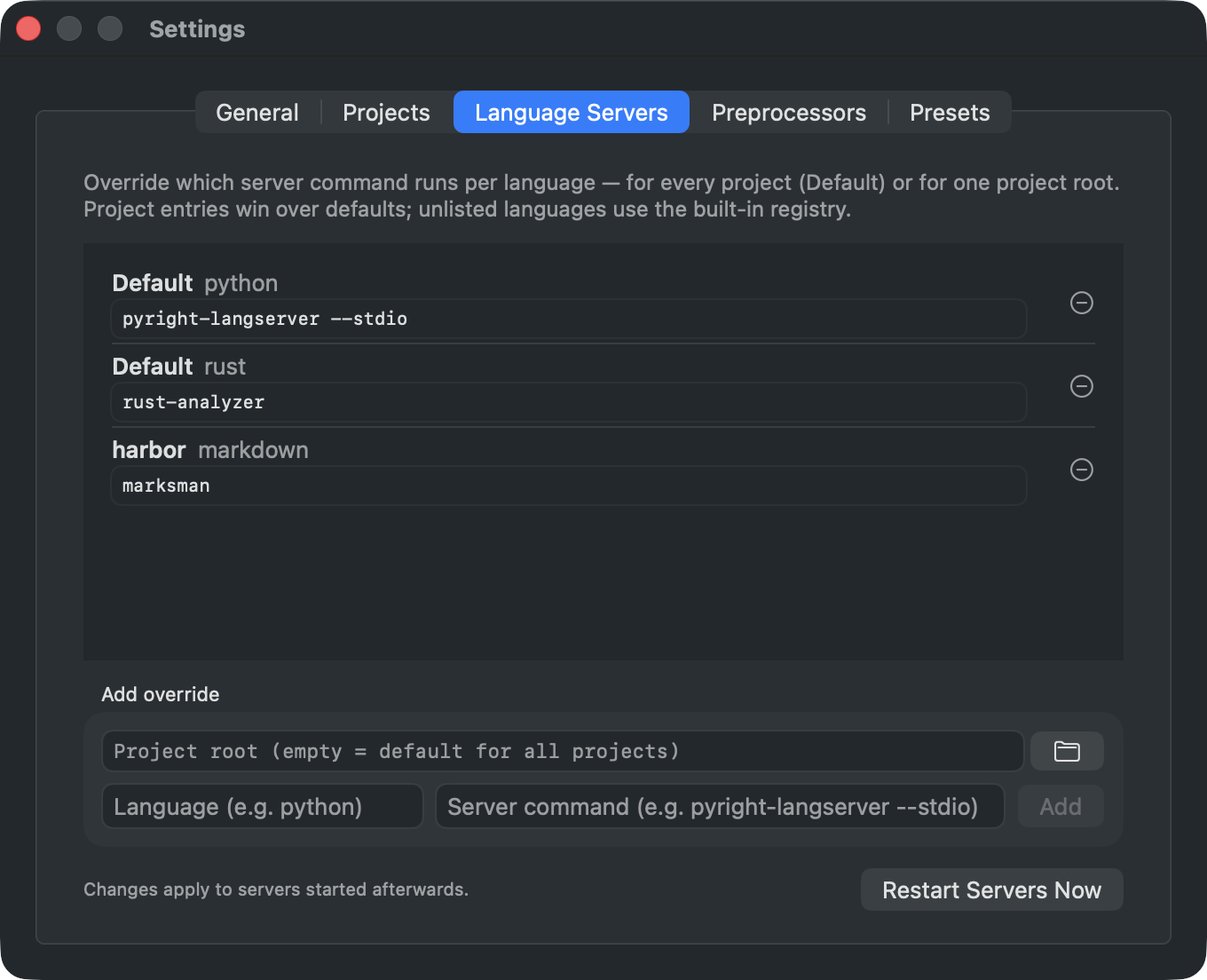Remove the Default rust override
Screen dimensions: 1207x980
coord(1081,386)
